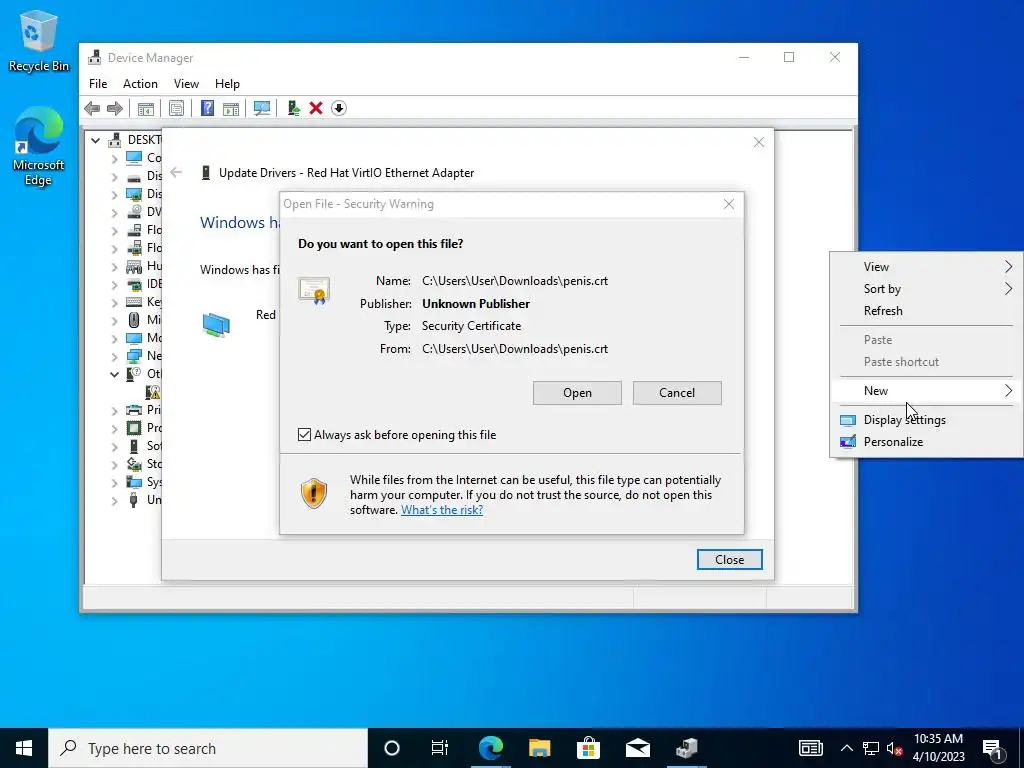Click Open in the Security Warning dialog

577,392
